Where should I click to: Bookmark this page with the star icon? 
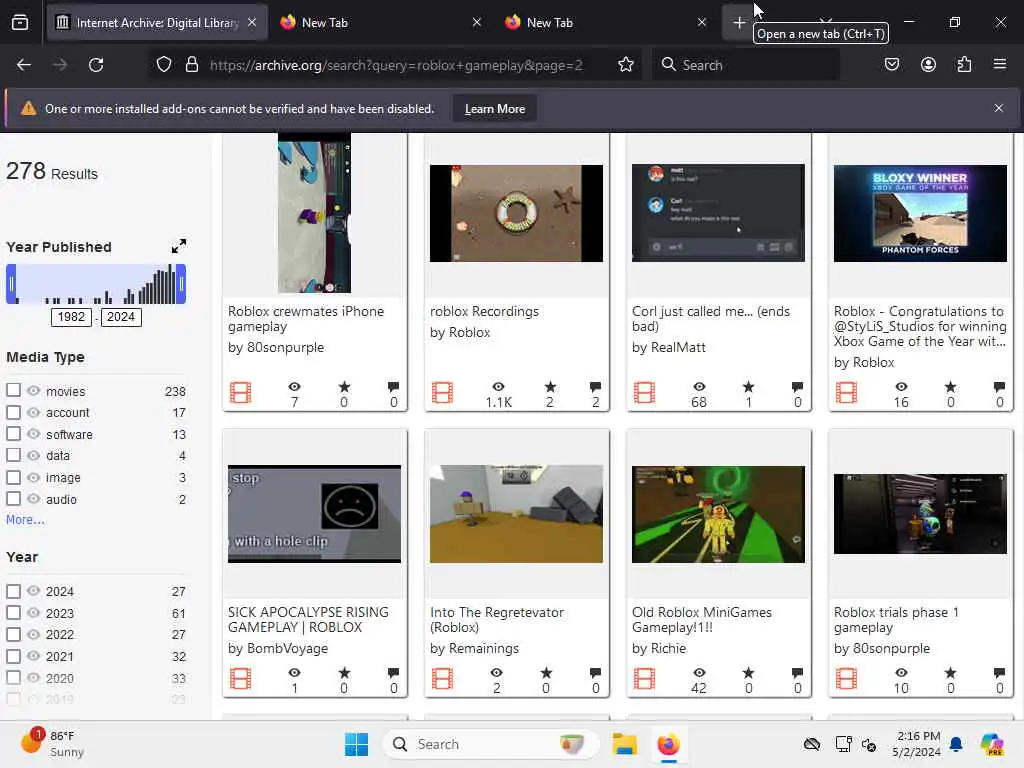click(x=626, y=65)
